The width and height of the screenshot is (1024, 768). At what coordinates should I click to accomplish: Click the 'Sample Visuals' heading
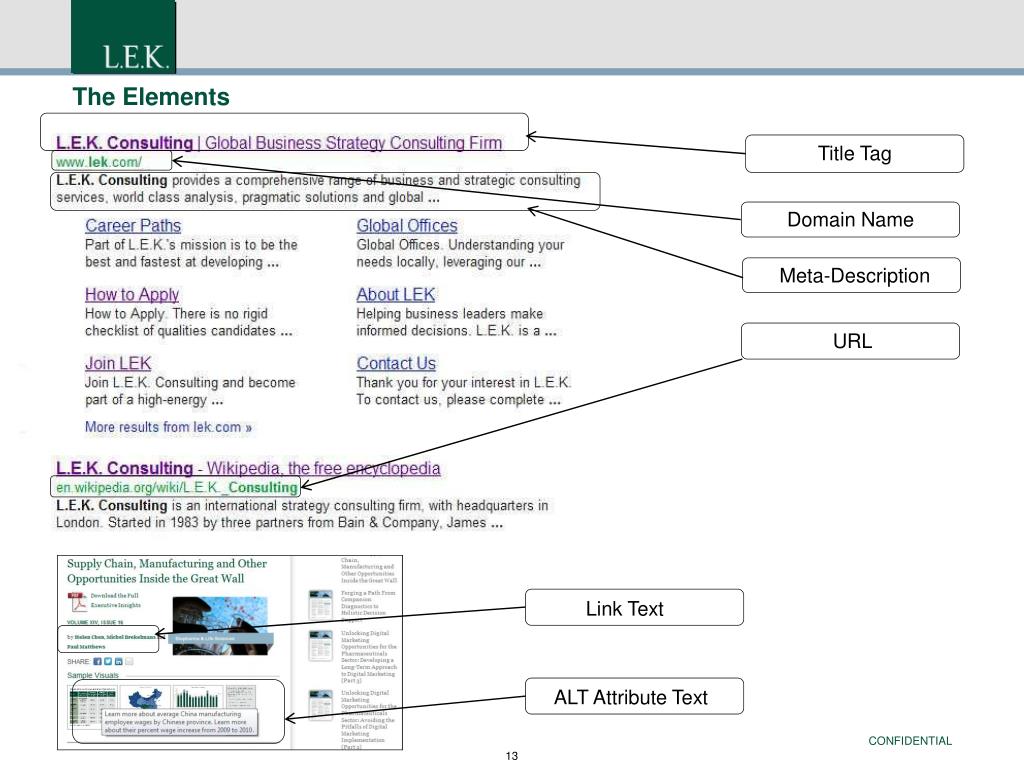coord(93,675)
